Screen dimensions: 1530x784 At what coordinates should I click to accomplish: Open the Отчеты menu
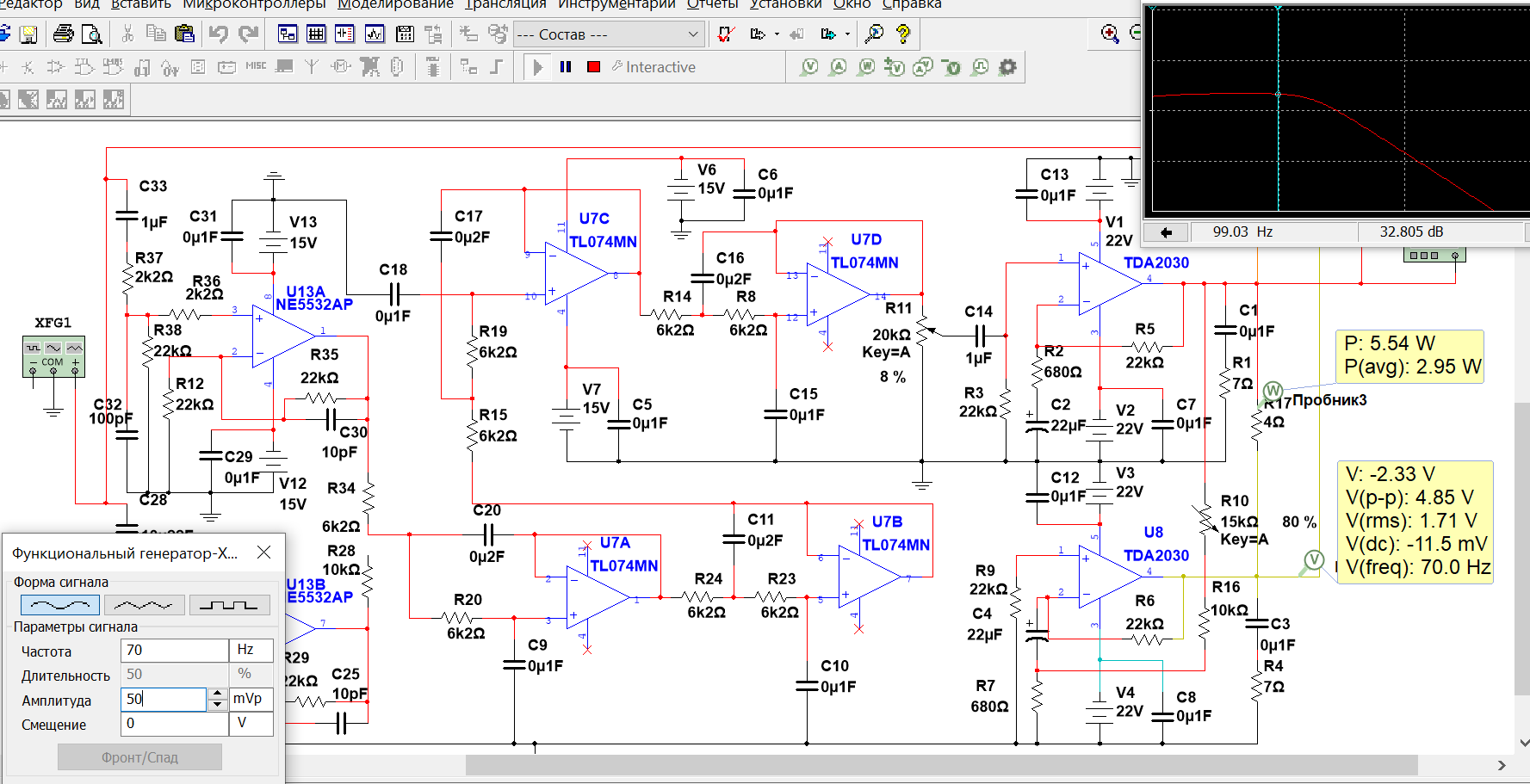point(712,5)
